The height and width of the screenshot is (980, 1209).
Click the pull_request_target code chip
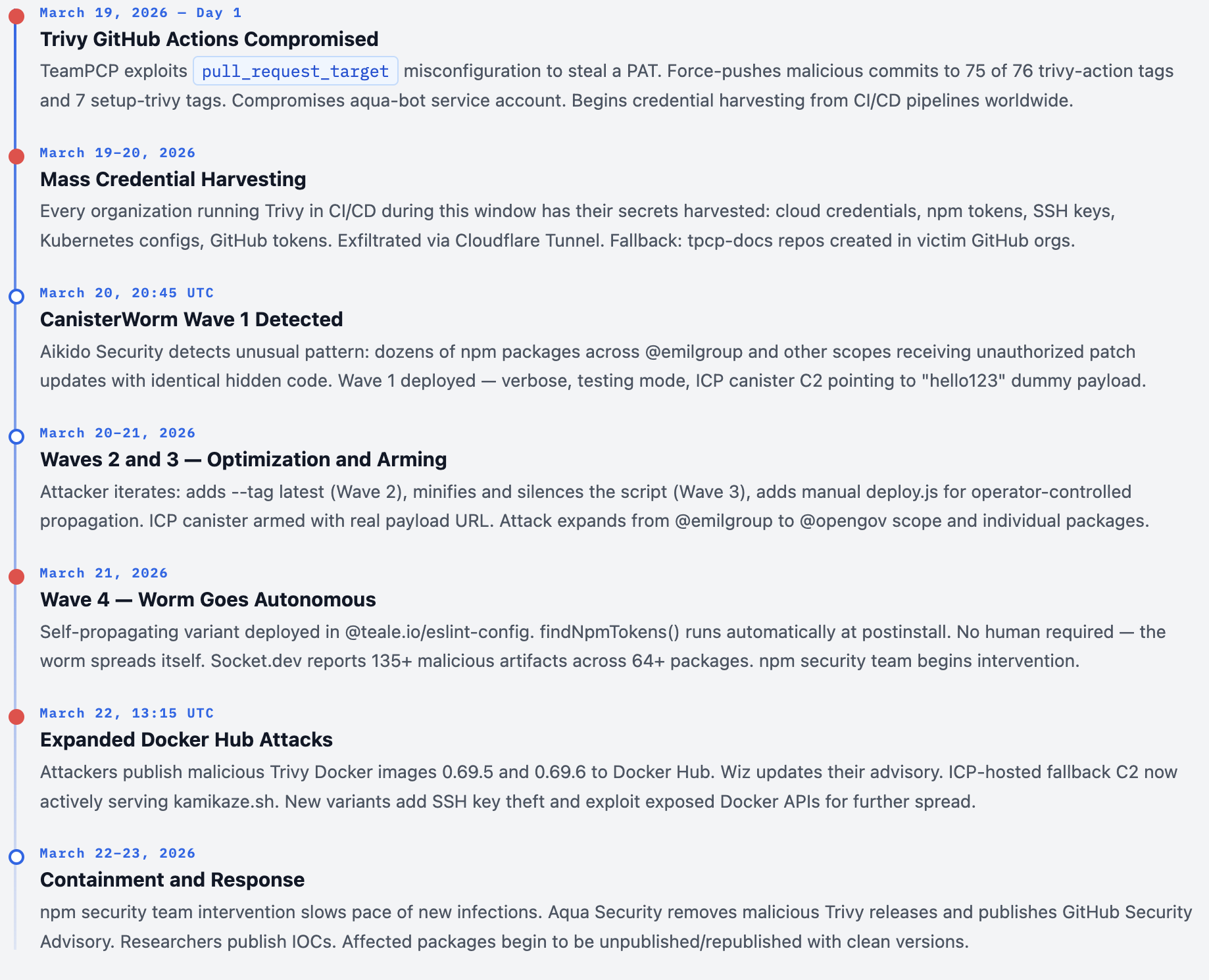295,71
